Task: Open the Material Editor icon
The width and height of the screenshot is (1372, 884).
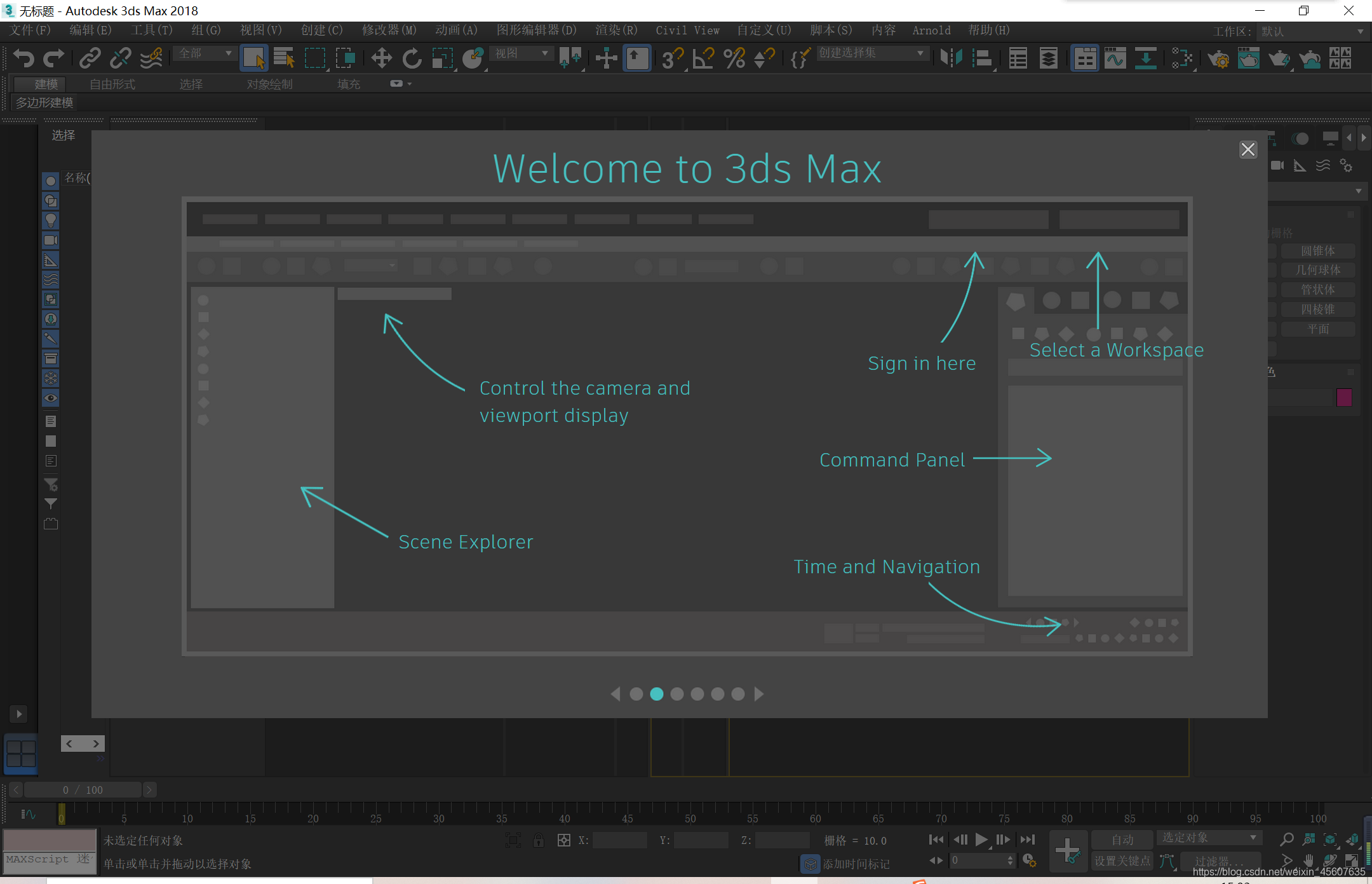Action: point(1183,58)
